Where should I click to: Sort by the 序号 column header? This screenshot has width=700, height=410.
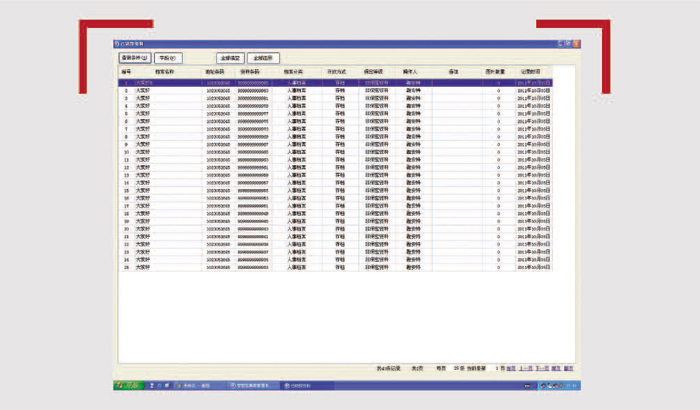[126, 72]
